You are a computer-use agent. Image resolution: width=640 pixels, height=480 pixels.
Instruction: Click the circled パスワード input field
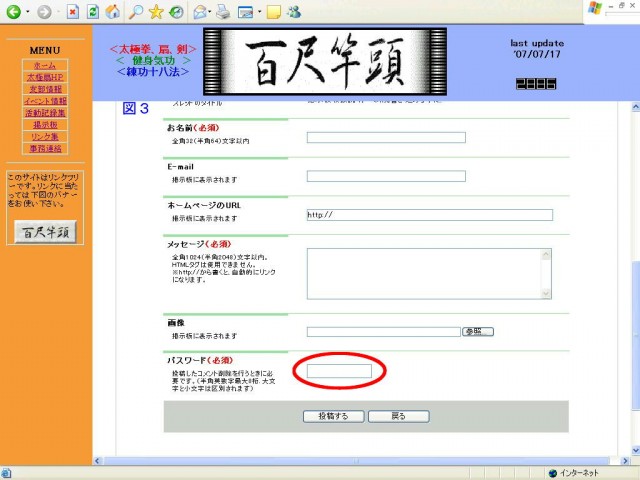coord(339,371)
